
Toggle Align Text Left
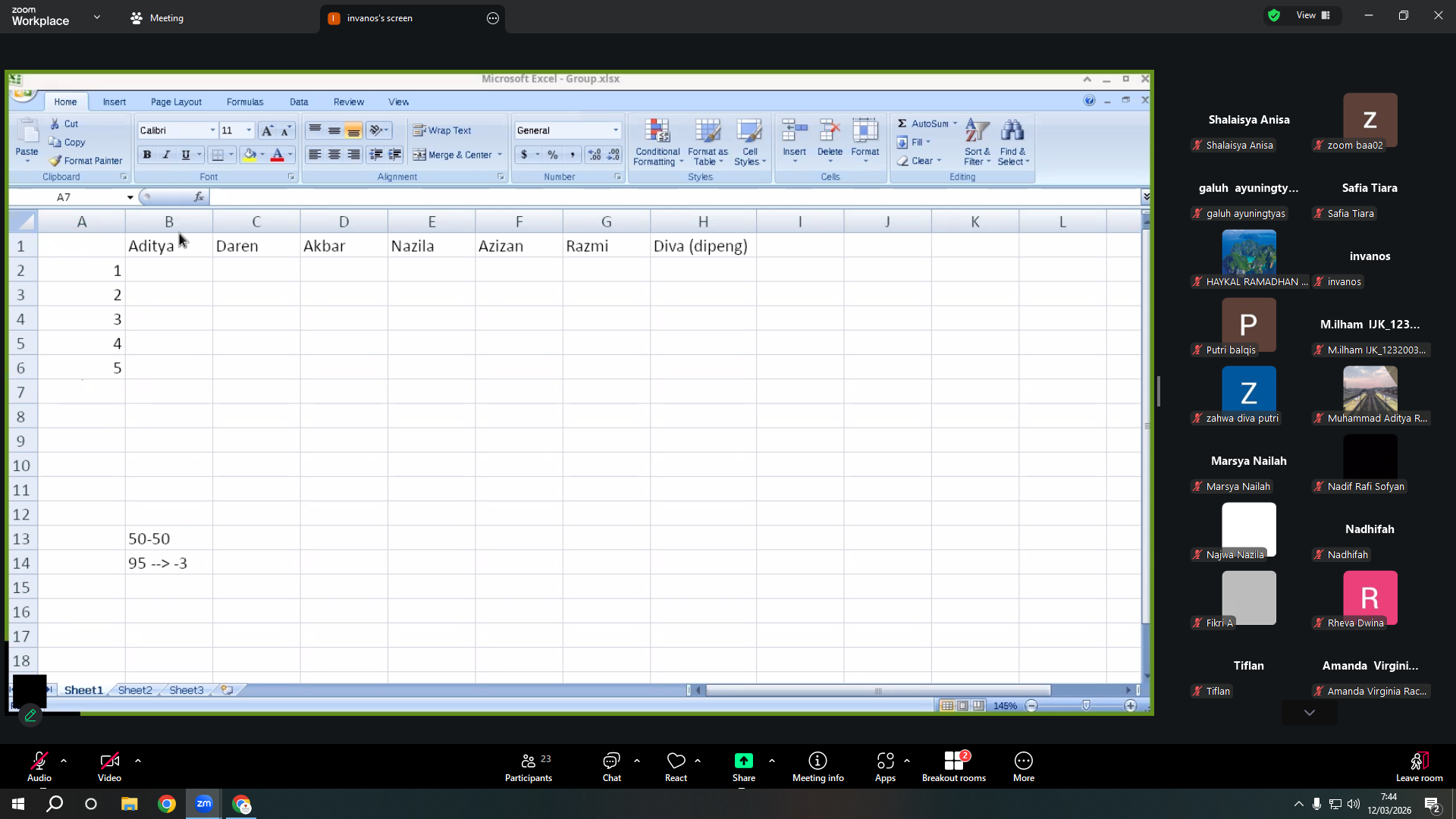point(314,155)
